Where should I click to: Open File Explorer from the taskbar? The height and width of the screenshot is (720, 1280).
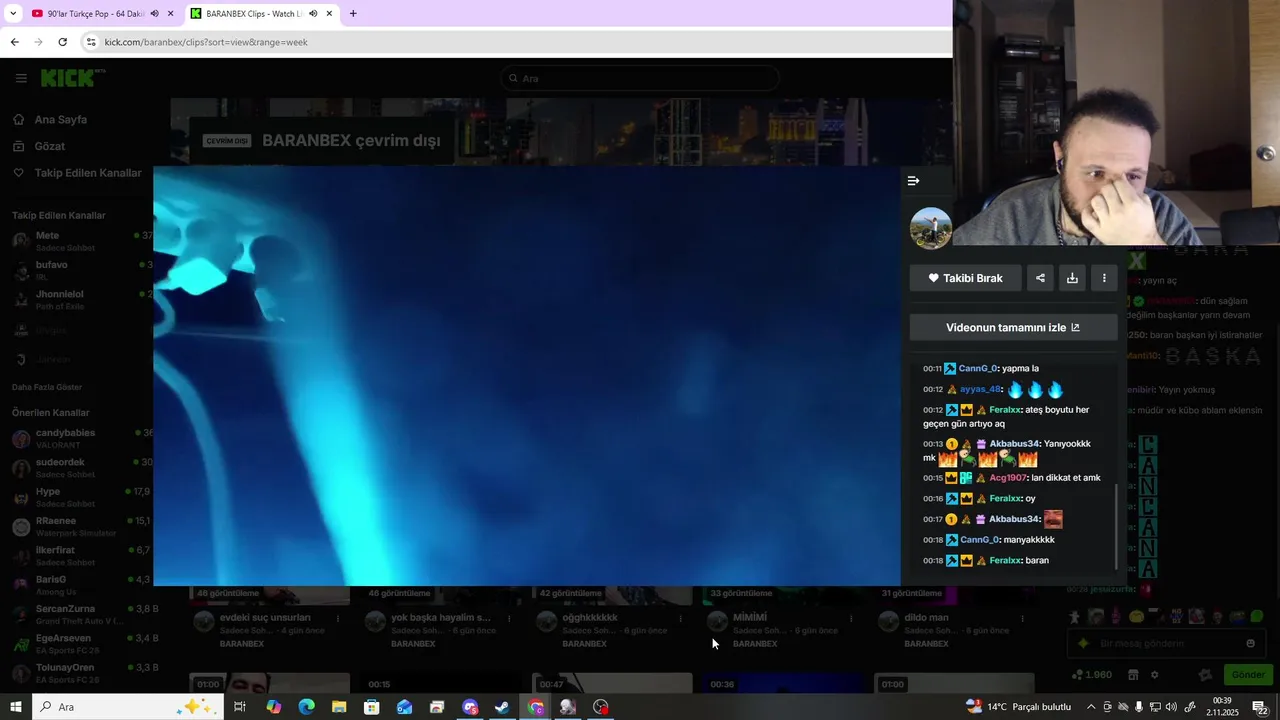pos(339,707)
